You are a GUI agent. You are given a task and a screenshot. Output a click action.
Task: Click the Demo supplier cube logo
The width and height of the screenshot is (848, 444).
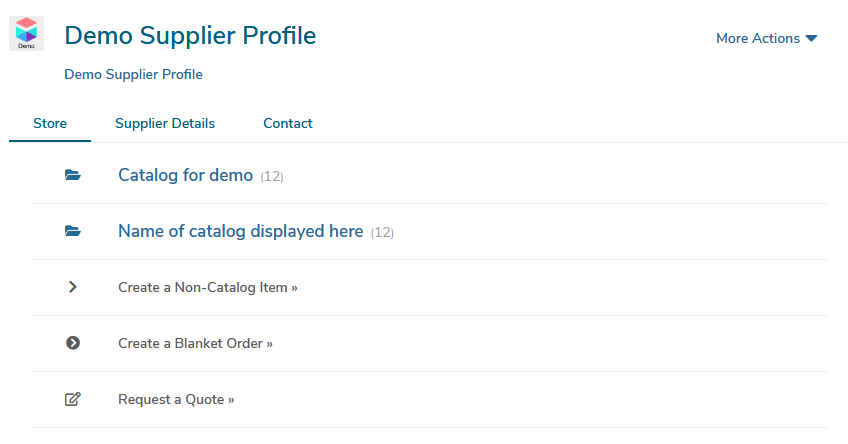point(26,33)
